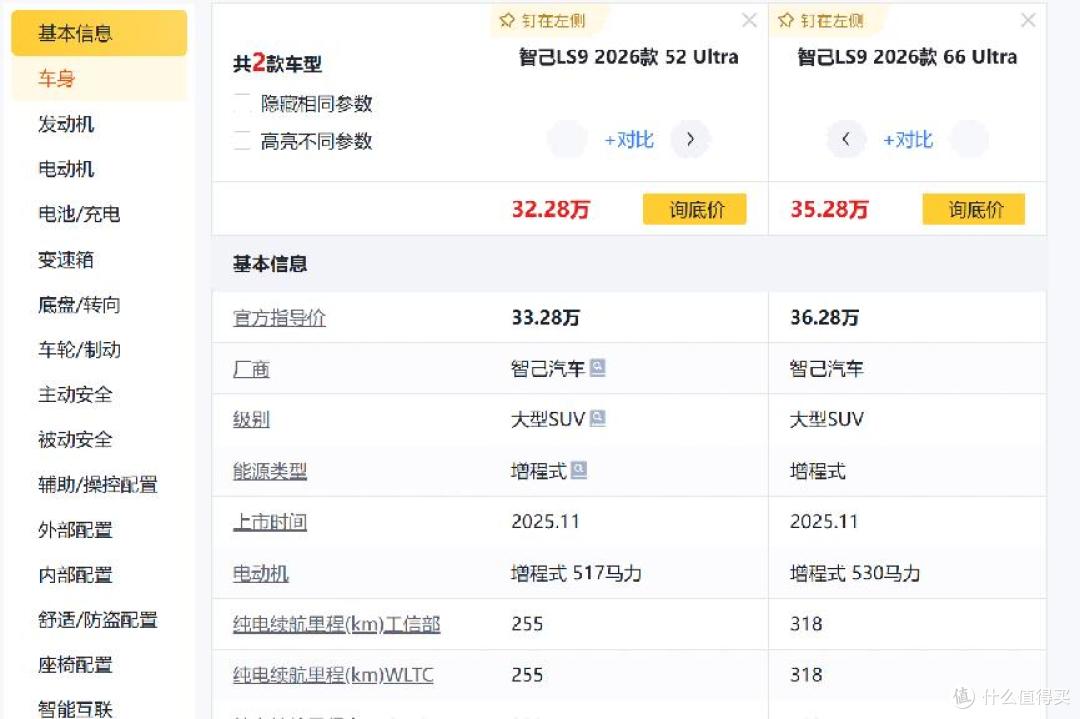Click 2025.11 launch date in 52 Ultra column

[546, 521]
